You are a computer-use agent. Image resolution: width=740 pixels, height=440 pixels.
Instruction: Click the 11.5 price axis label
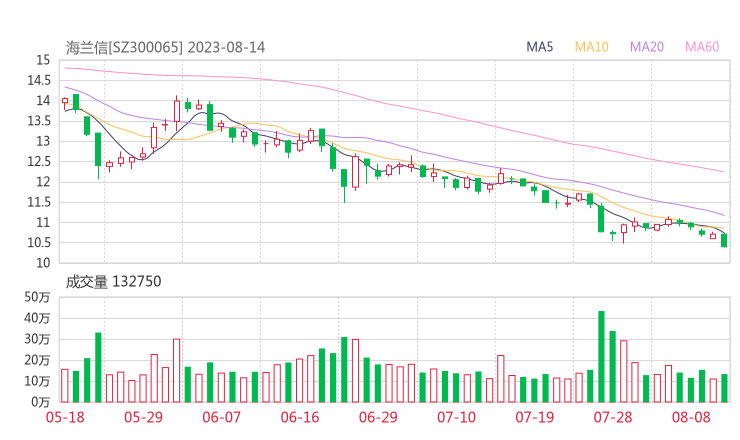click(39, 202)
